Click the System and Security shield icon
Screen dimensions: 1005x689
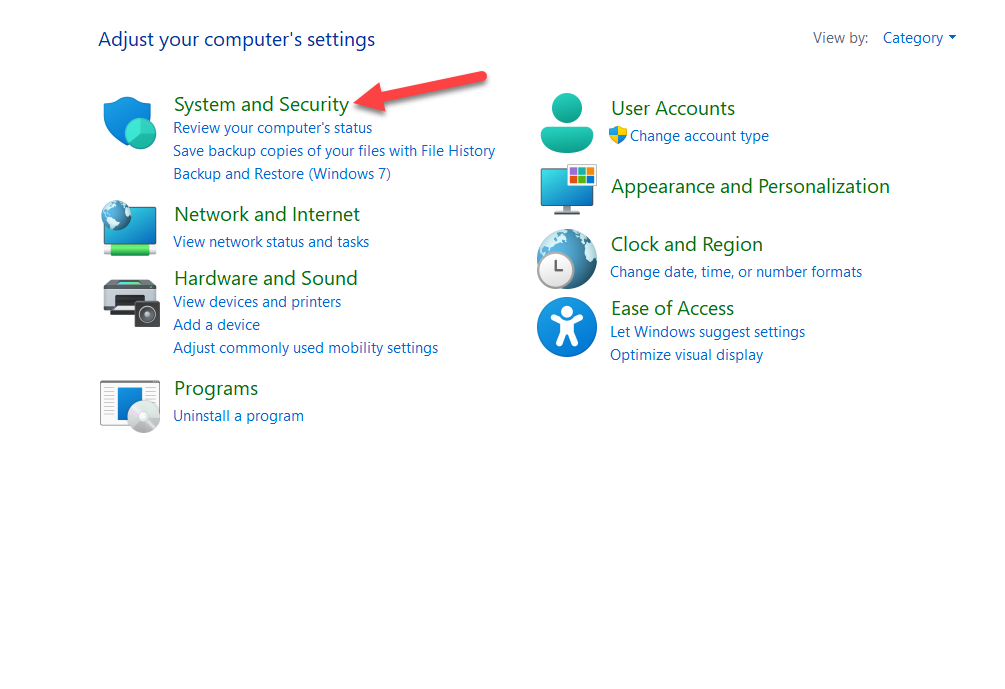[129, 122]
